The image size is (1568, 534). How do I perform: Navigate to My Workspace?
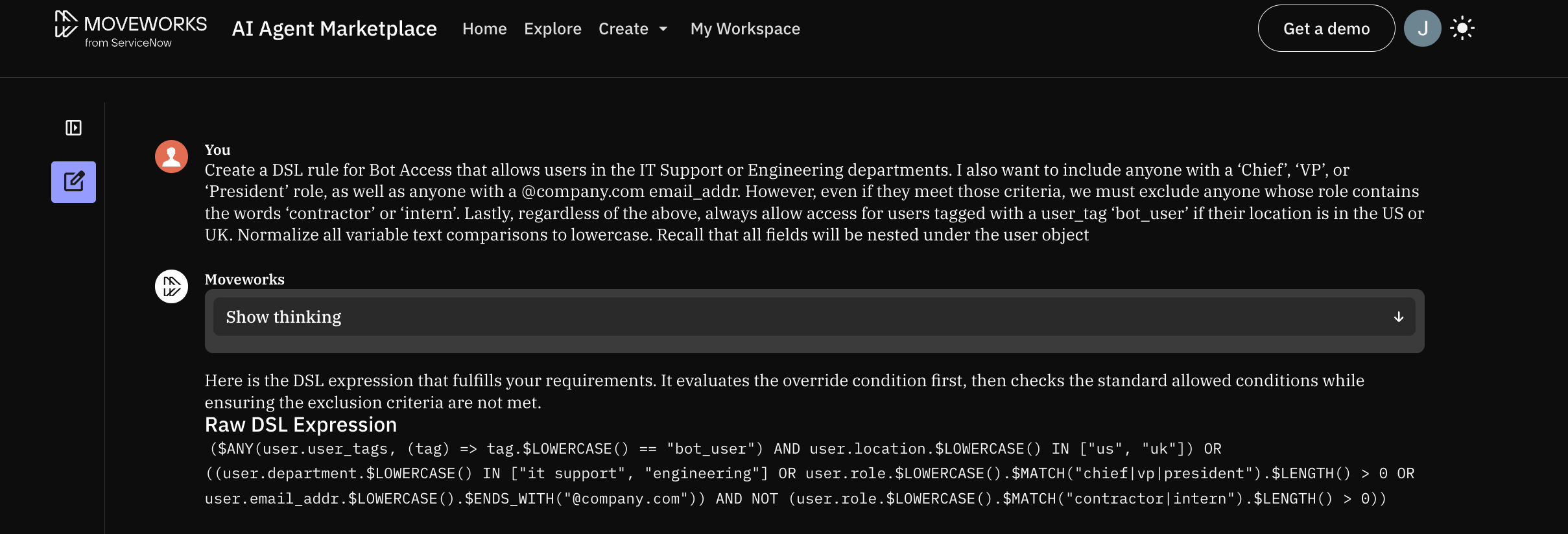click(x=745, y=29)
